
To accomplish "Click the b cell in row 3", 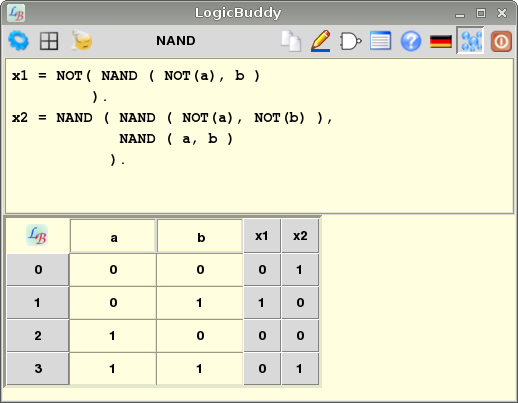I will point(200,368).
